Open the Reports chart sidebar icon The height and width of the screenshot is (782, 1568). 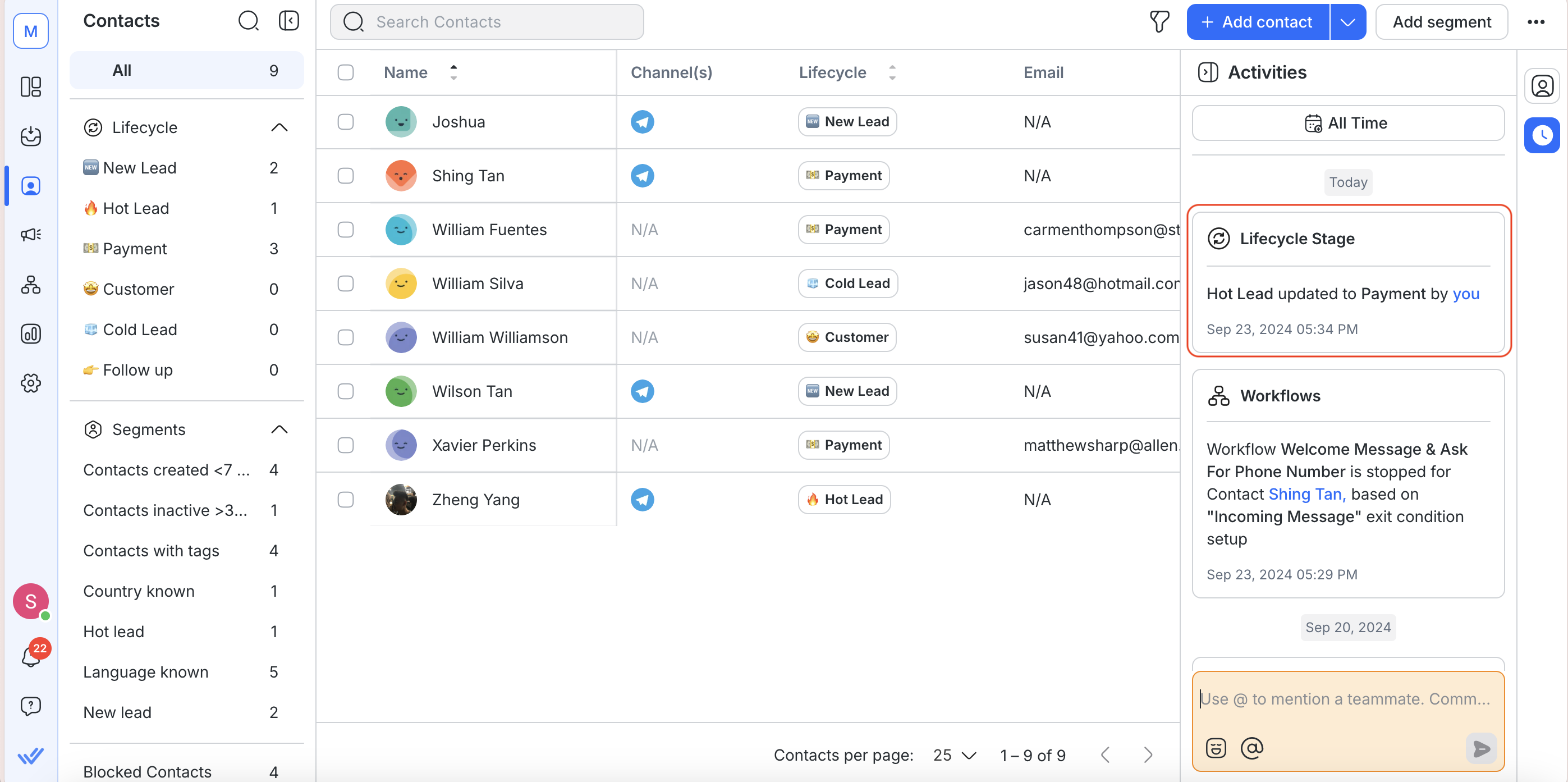click(30, 334)
